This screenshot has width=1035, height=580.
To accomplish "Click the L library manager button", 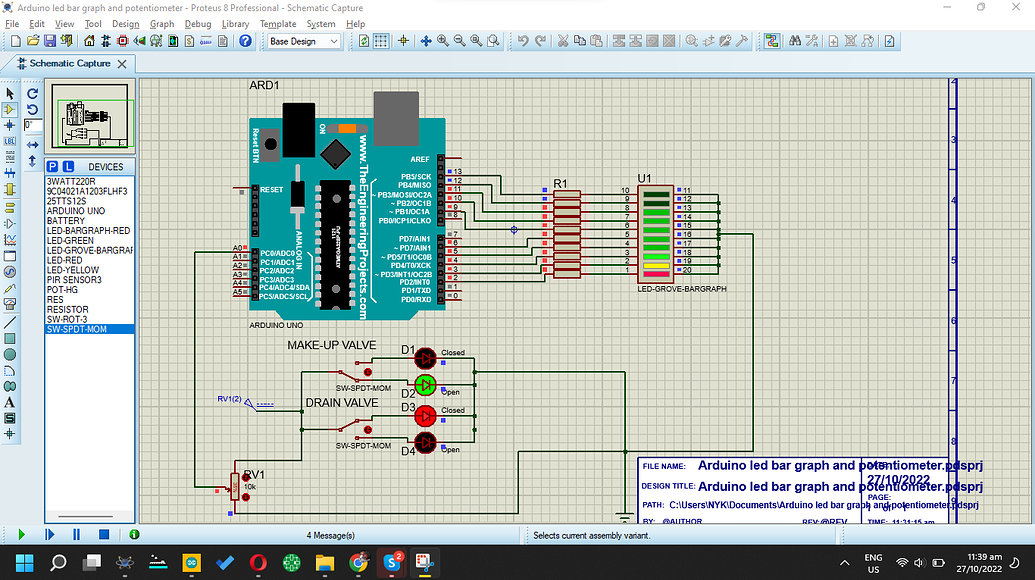I will click(68, 166).
